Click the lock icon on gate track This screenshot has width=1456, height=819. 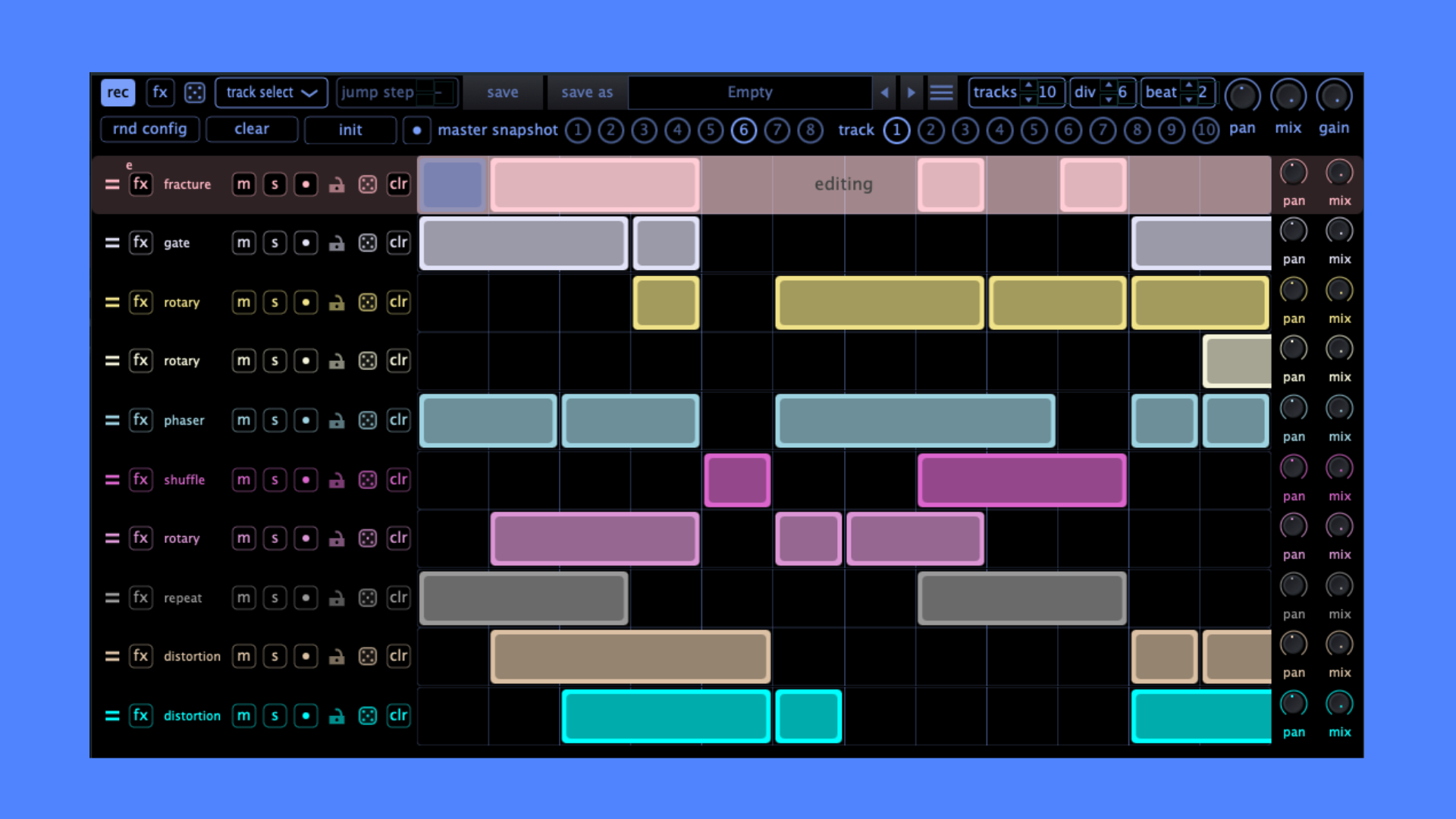(x=337, y=243)
